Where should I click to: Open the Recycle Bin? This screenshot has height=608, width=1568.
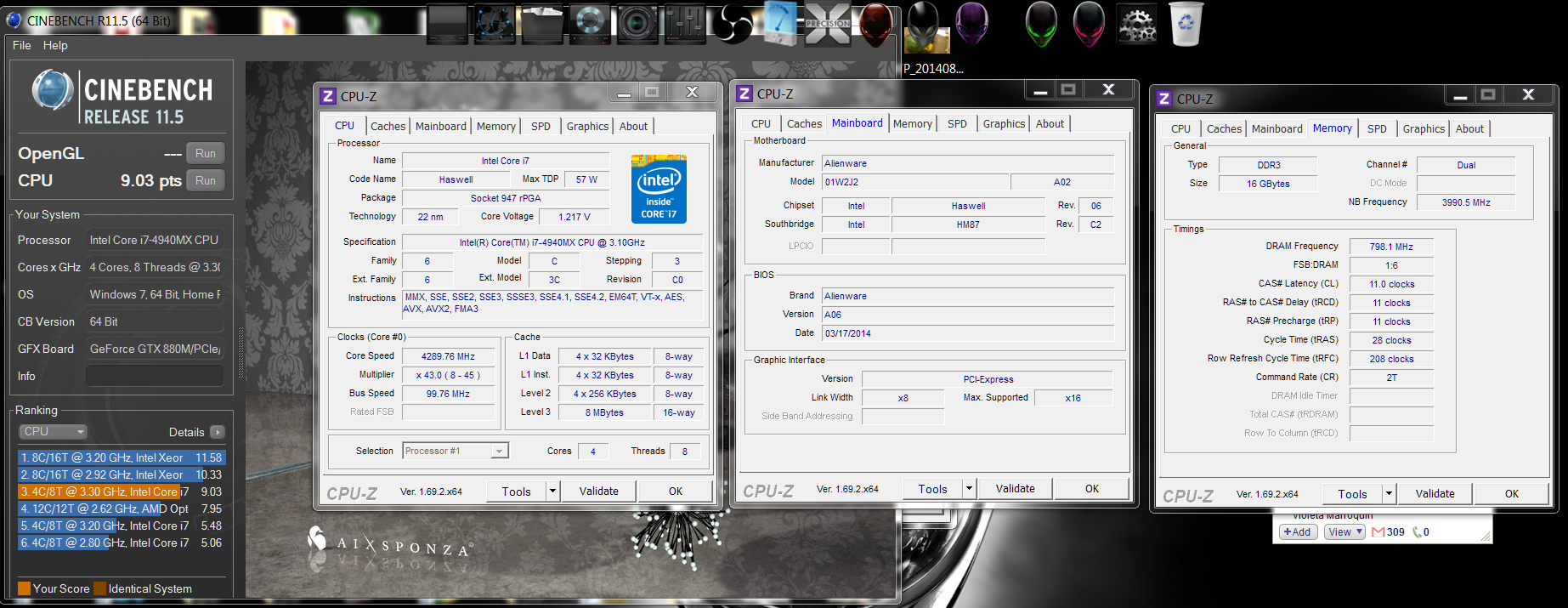click(1186, 23)
